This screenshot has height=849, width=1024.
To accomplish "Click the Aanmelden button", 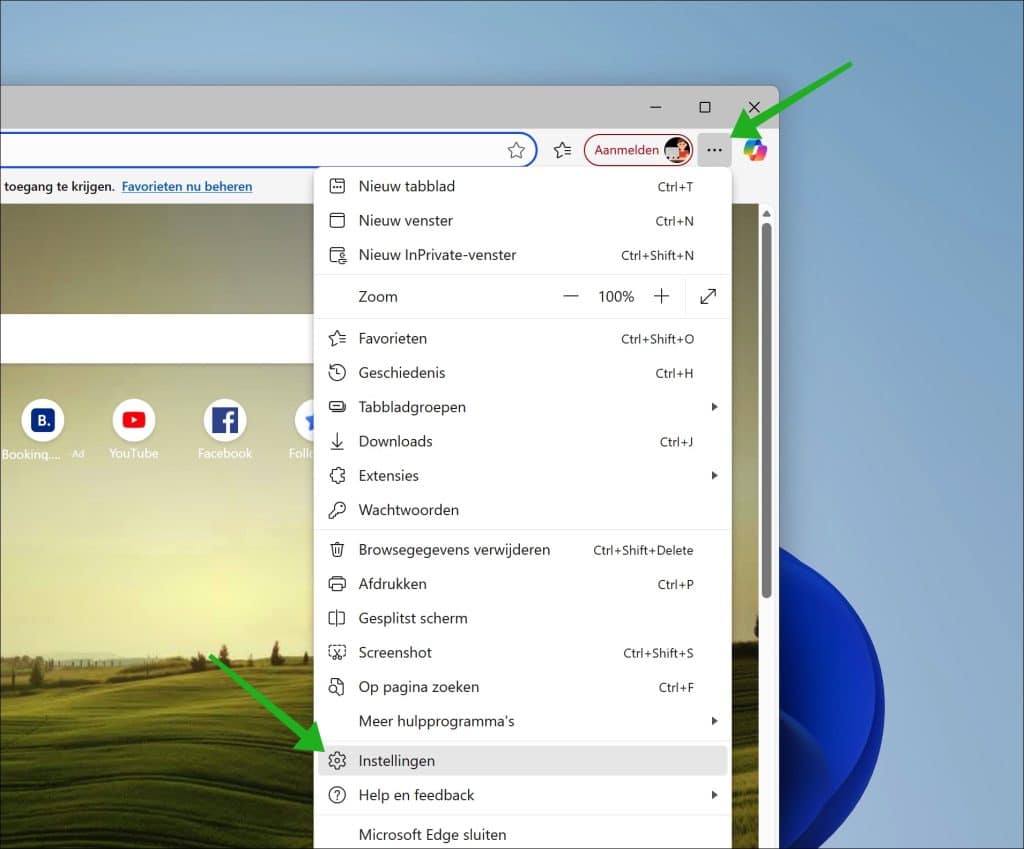I will tap(638, 150).
